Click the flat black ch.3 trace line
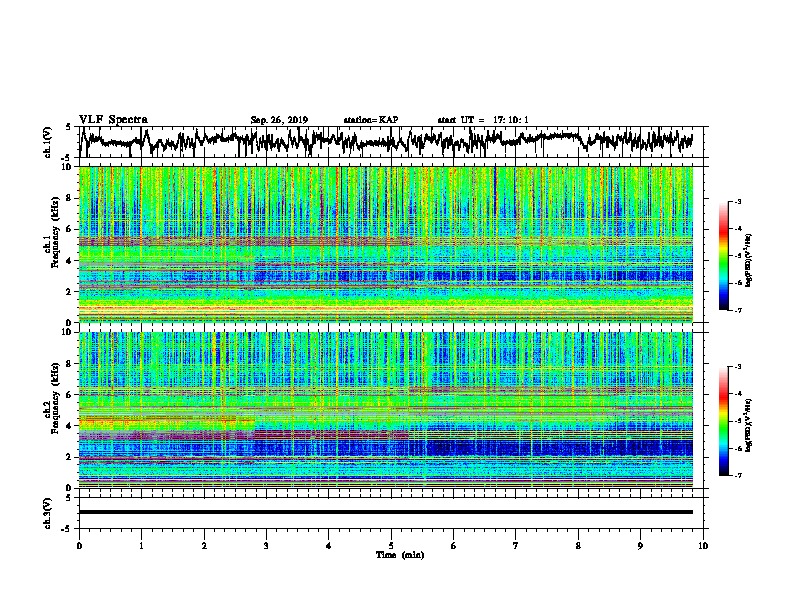The image size is (792, 612). [x=386, y=512]
